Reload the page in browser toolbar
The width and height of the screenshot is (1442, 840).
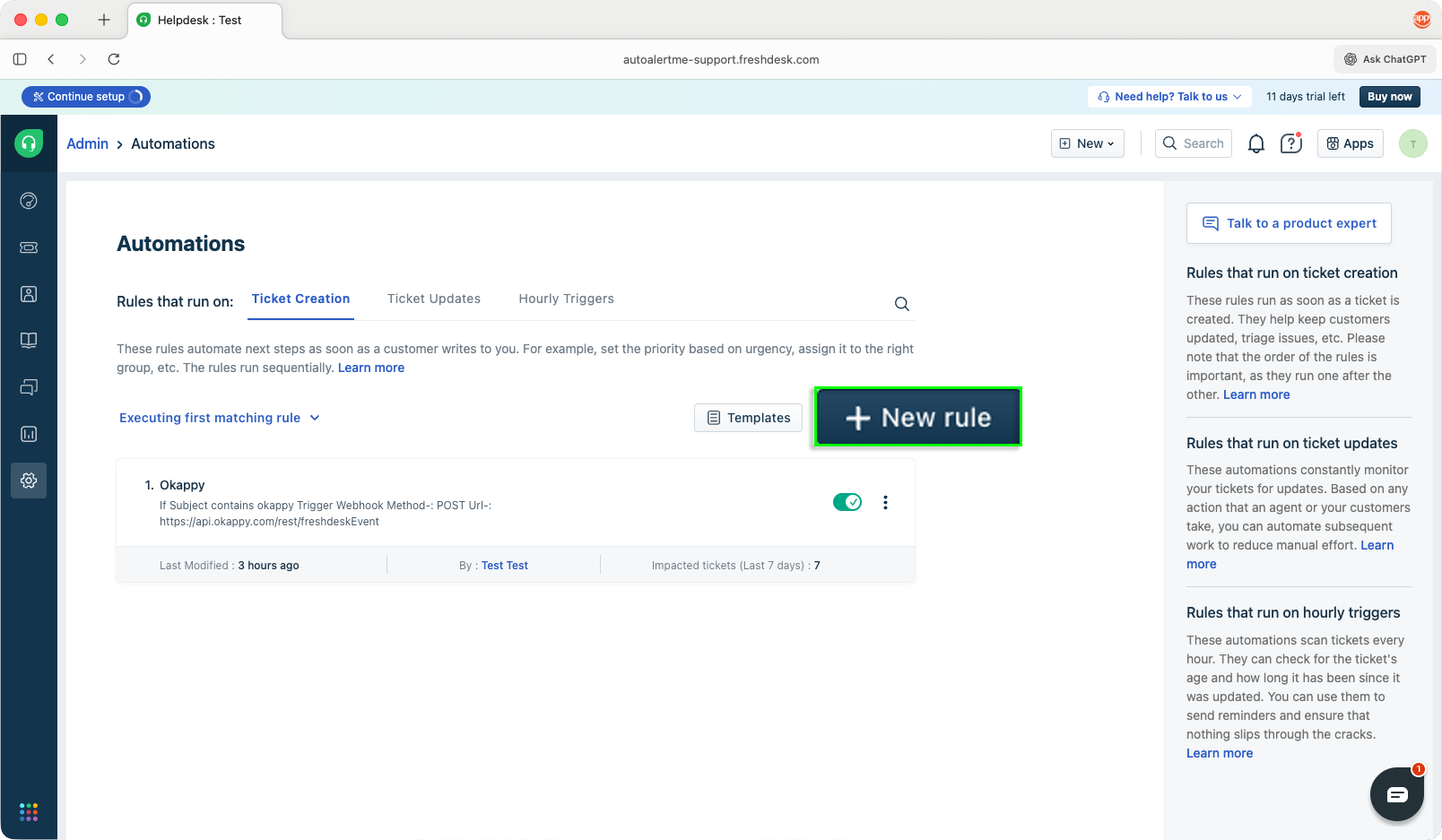point(114,59)
